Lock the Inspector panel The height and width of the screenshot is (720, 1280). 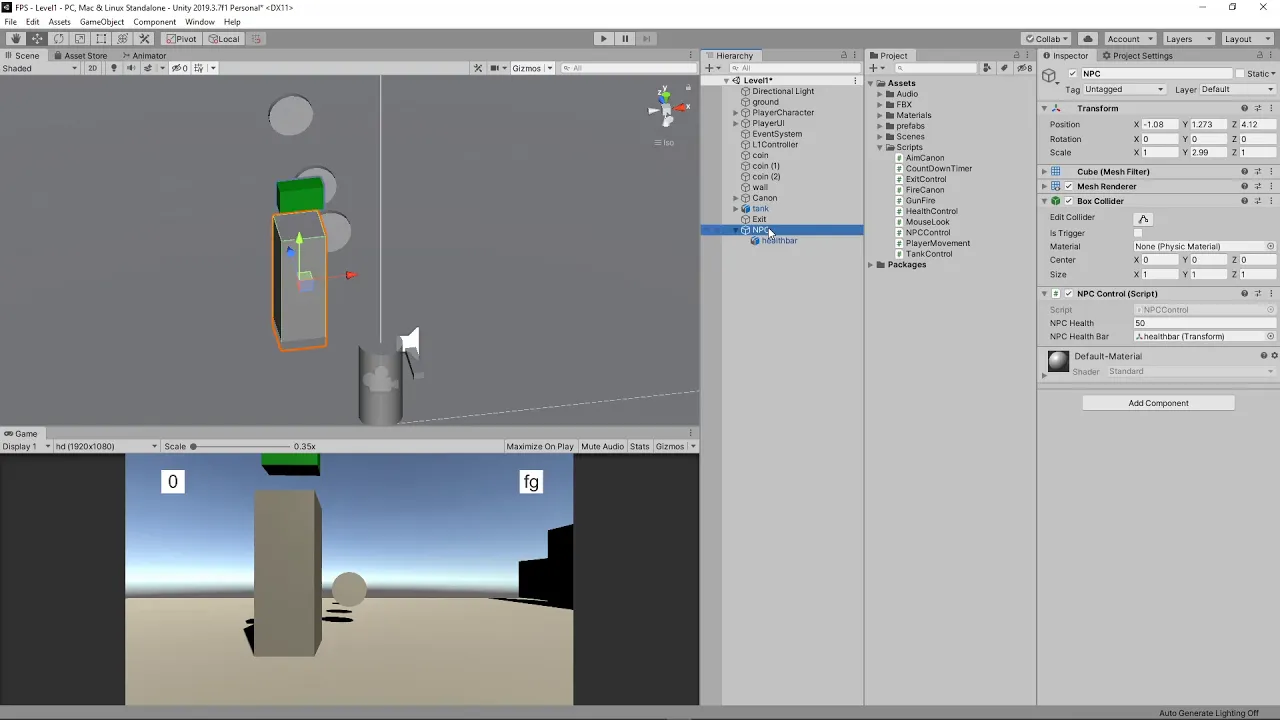point(1260,56)
